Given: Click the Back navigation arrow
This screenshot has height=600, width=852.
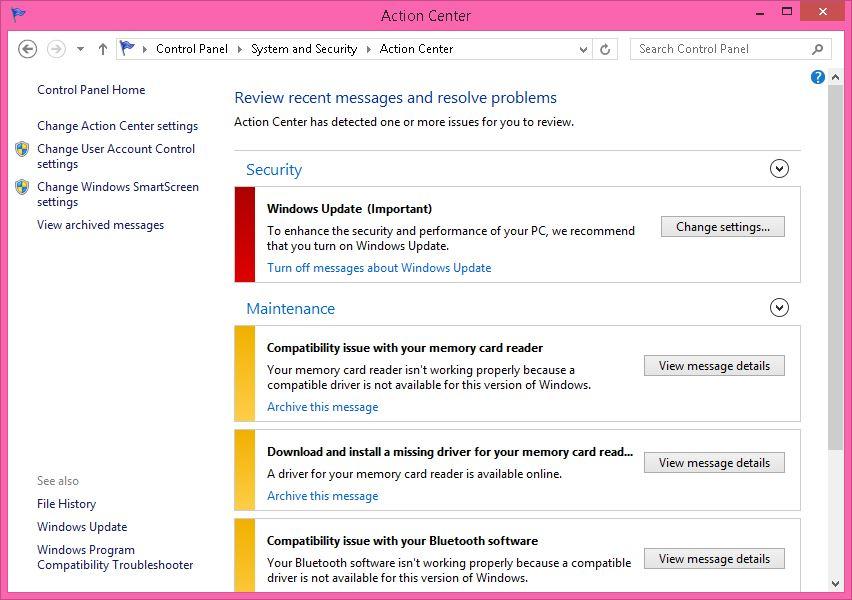Looking at the screenshot, I should (x=28, y=49).
